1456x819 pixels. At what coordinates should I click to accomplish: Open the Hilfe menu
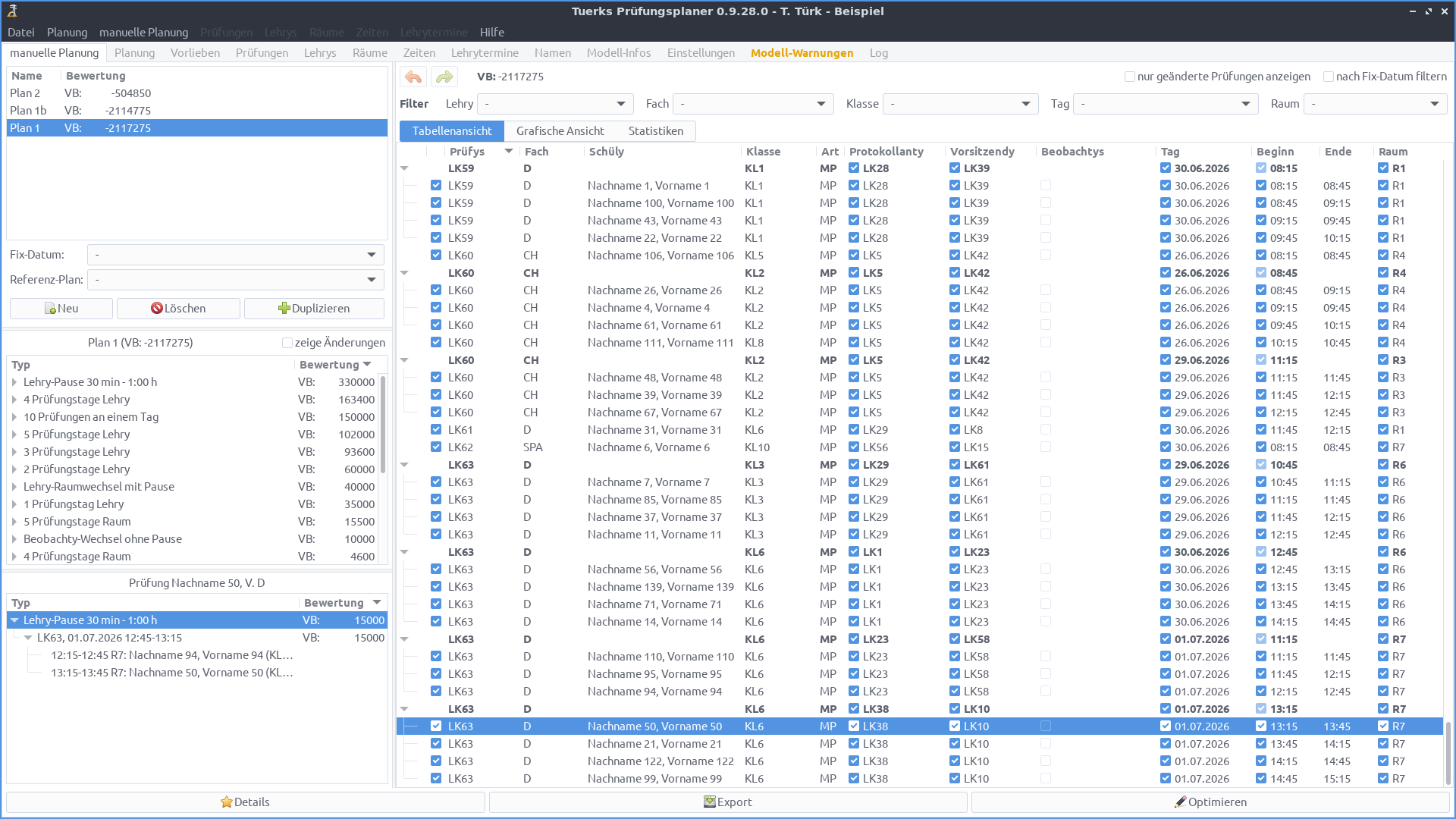pos(491,33)
